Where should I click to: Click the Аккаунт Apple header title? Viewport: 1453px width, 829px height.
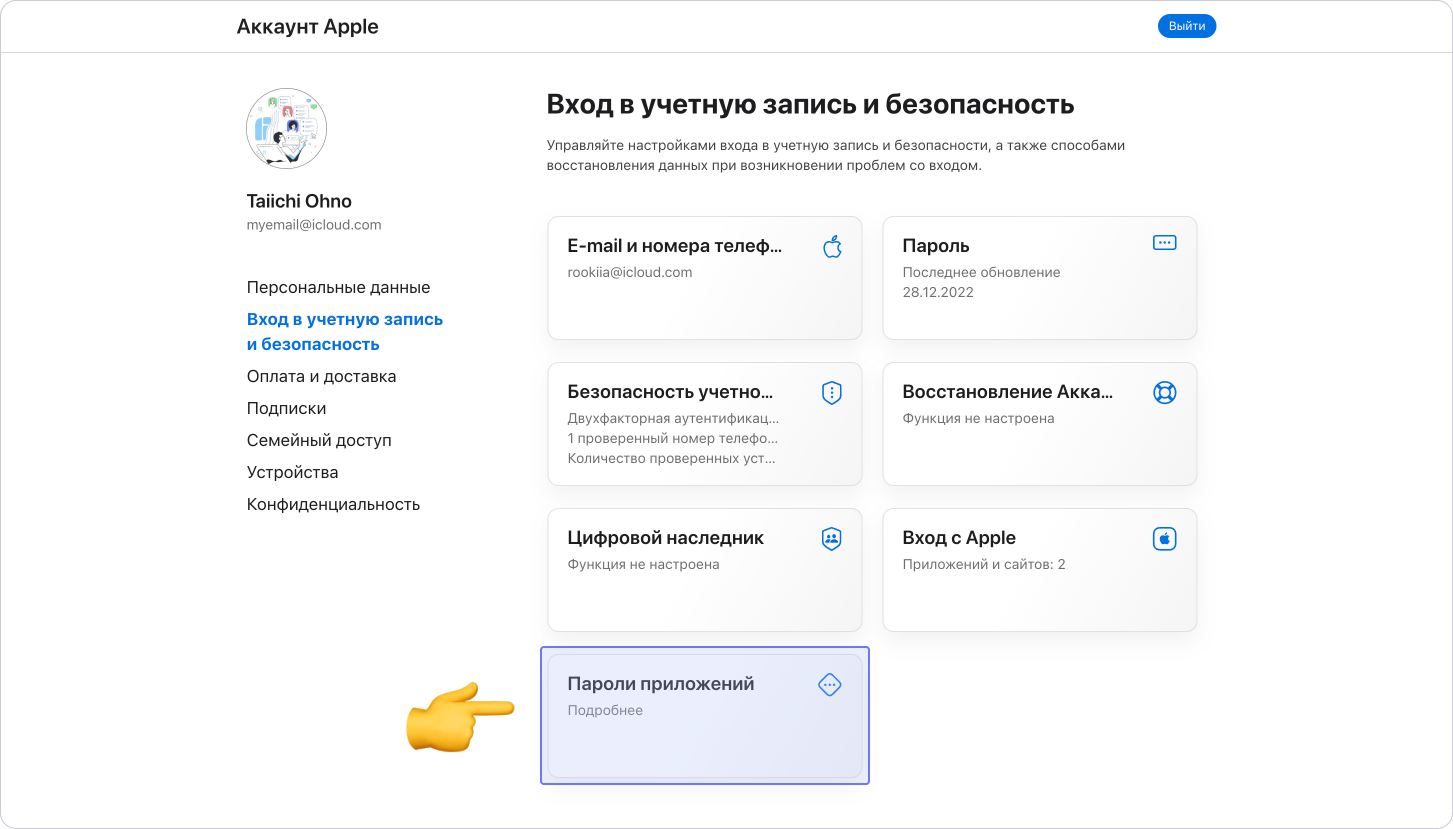(307, 27)
